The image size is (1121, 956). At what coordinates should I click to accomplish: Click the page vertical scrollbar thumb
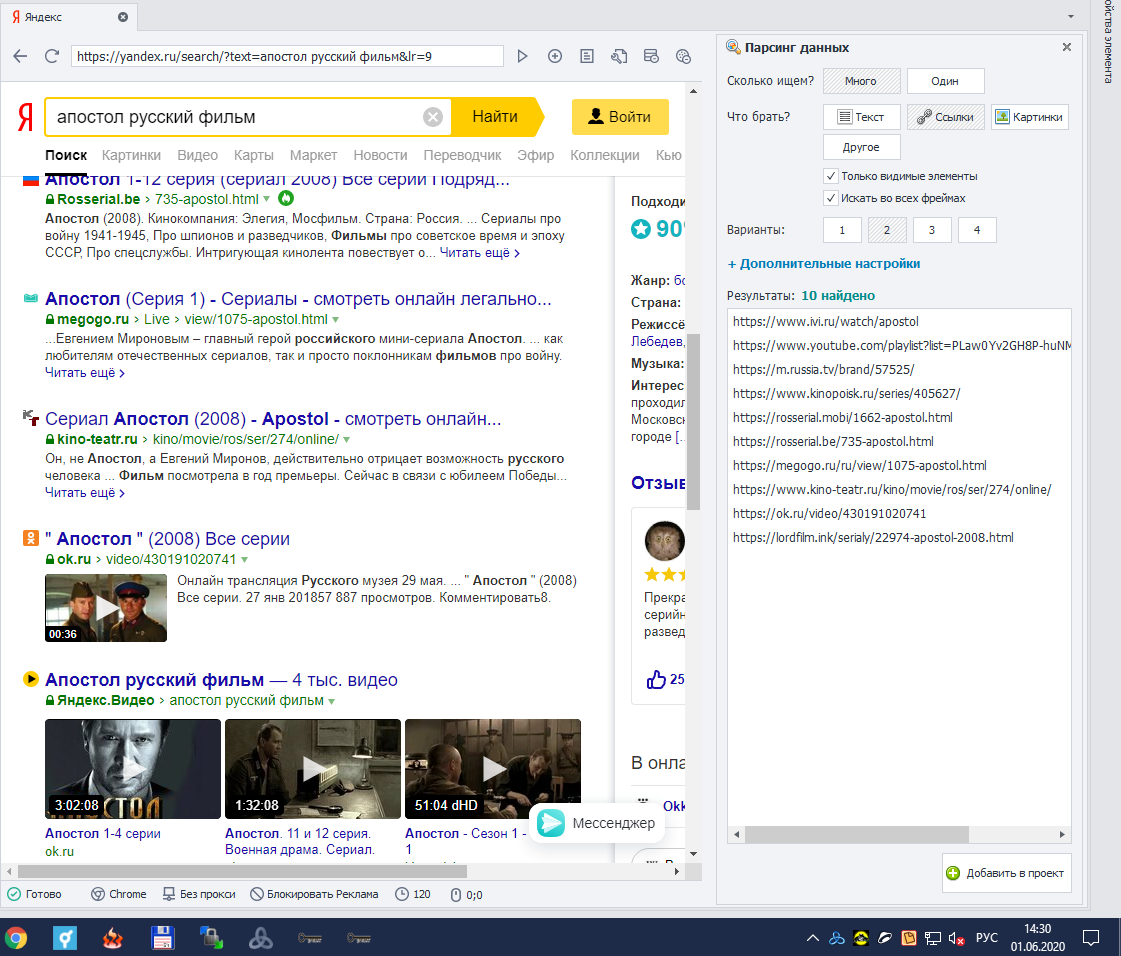pos(693,422)
